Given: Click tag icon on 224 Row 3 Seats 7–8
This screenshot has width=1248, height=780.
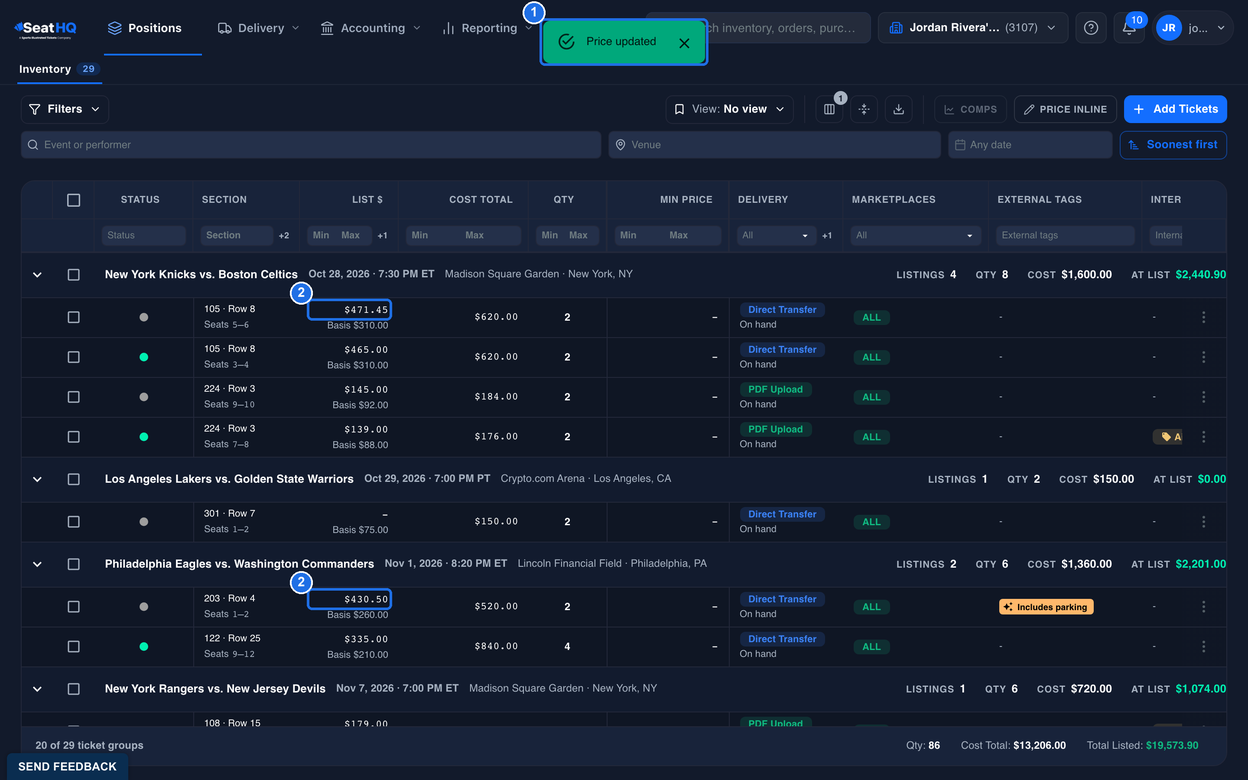Looking at the screenshot, I should 1168,437.
